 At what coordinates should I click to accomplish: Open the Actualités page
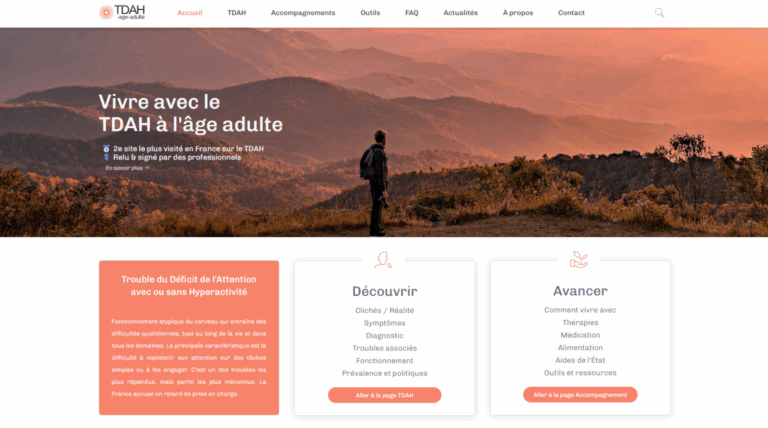pyautogui.click(x=460, y=13)
